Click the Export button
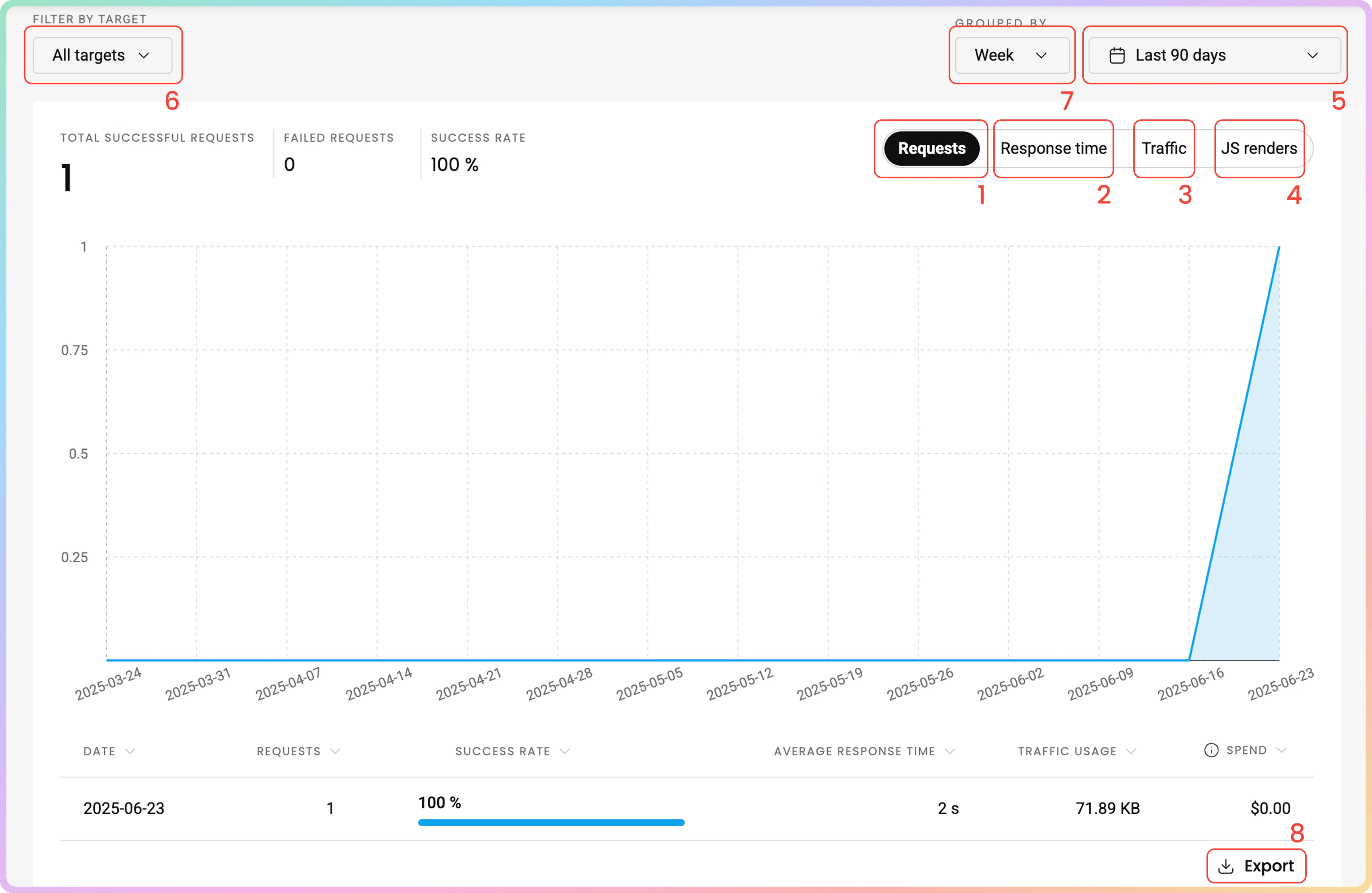 (x=1256, y=866)
